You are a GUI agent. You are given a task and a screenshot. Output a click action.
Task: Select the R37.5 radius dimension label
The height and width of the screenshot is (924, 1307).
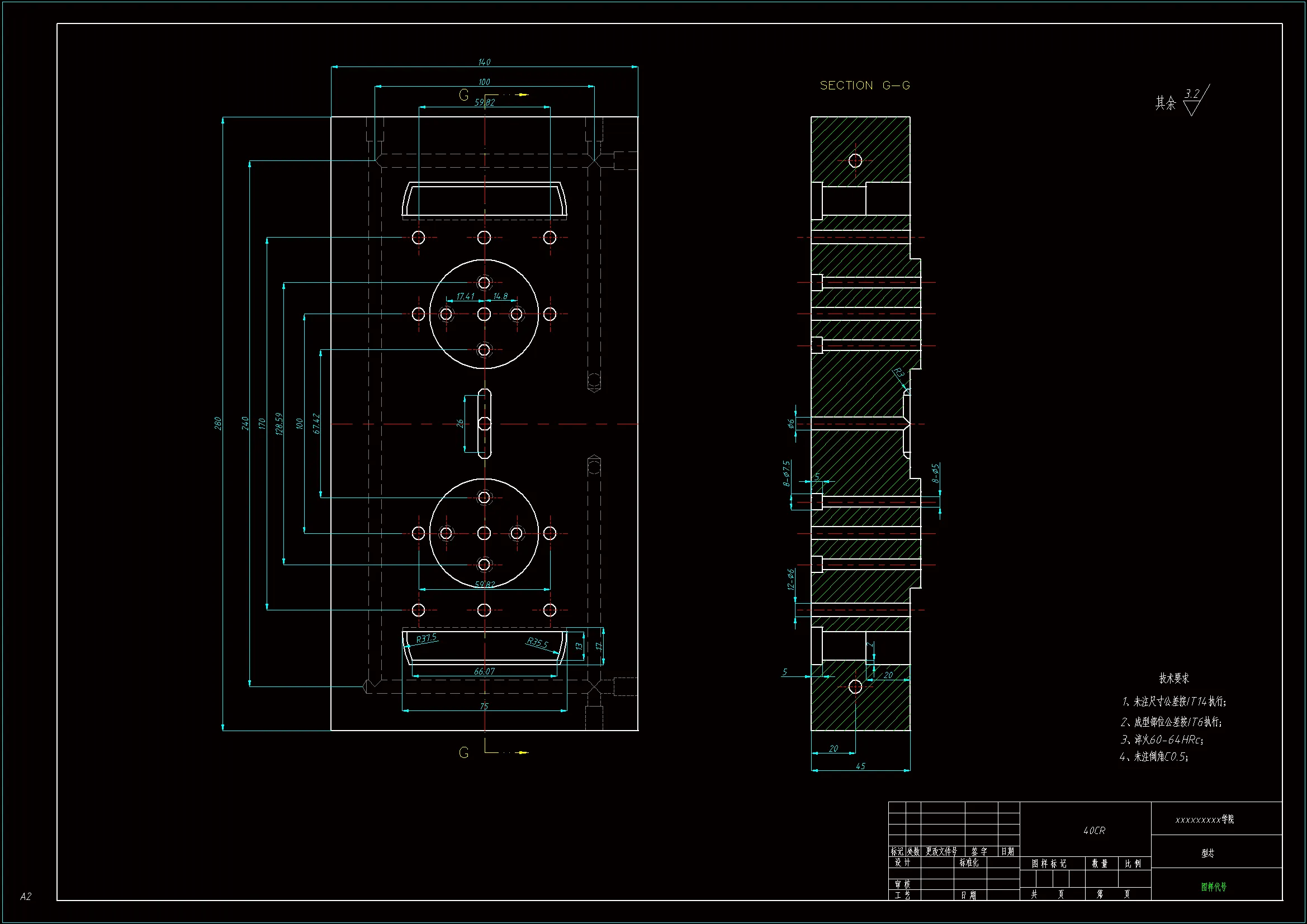point(427,638)
